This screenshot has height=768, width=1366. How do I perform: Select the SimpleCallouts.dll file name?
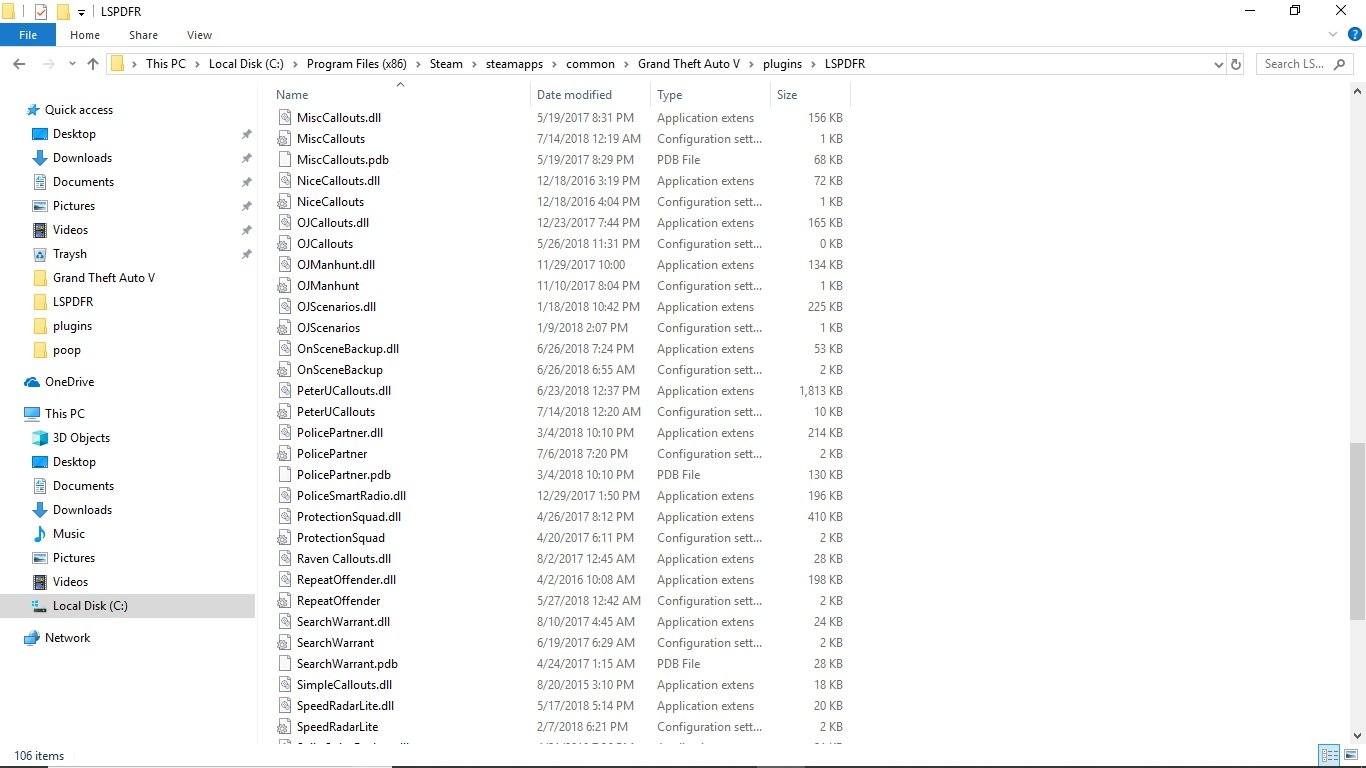344,685
